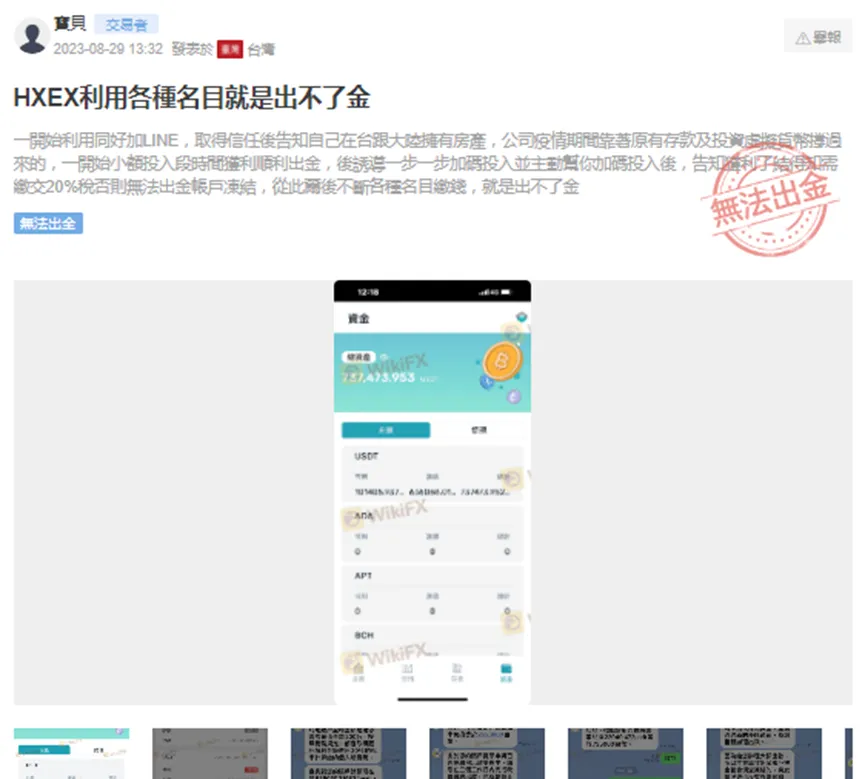The height and width of the screenshot is (779, 865).
Task: Select the fifth thumbnail in the strip
Action: pyautogui.click(x=626, y=753)
